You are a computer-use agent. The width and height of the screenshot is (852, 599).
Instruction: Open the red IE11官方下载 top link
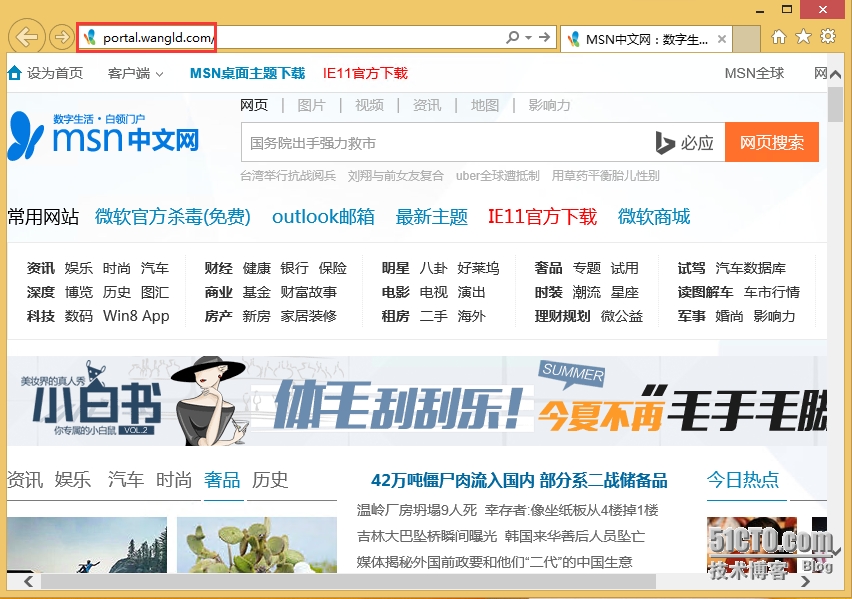[365, 73]
